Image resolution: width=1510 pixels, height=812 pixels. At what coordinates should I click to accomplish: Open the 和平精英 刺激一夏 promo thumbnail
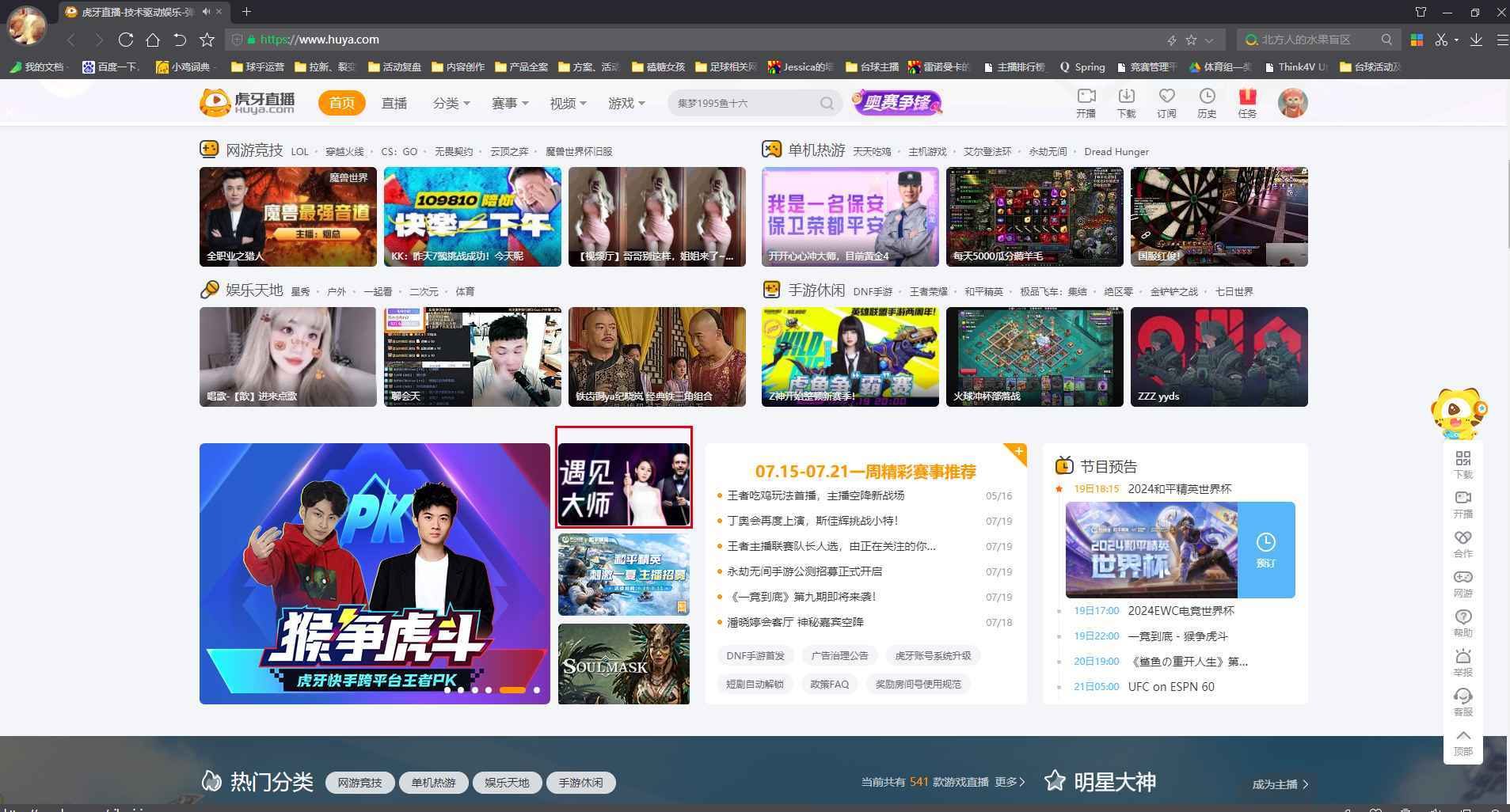coord(624,575)
